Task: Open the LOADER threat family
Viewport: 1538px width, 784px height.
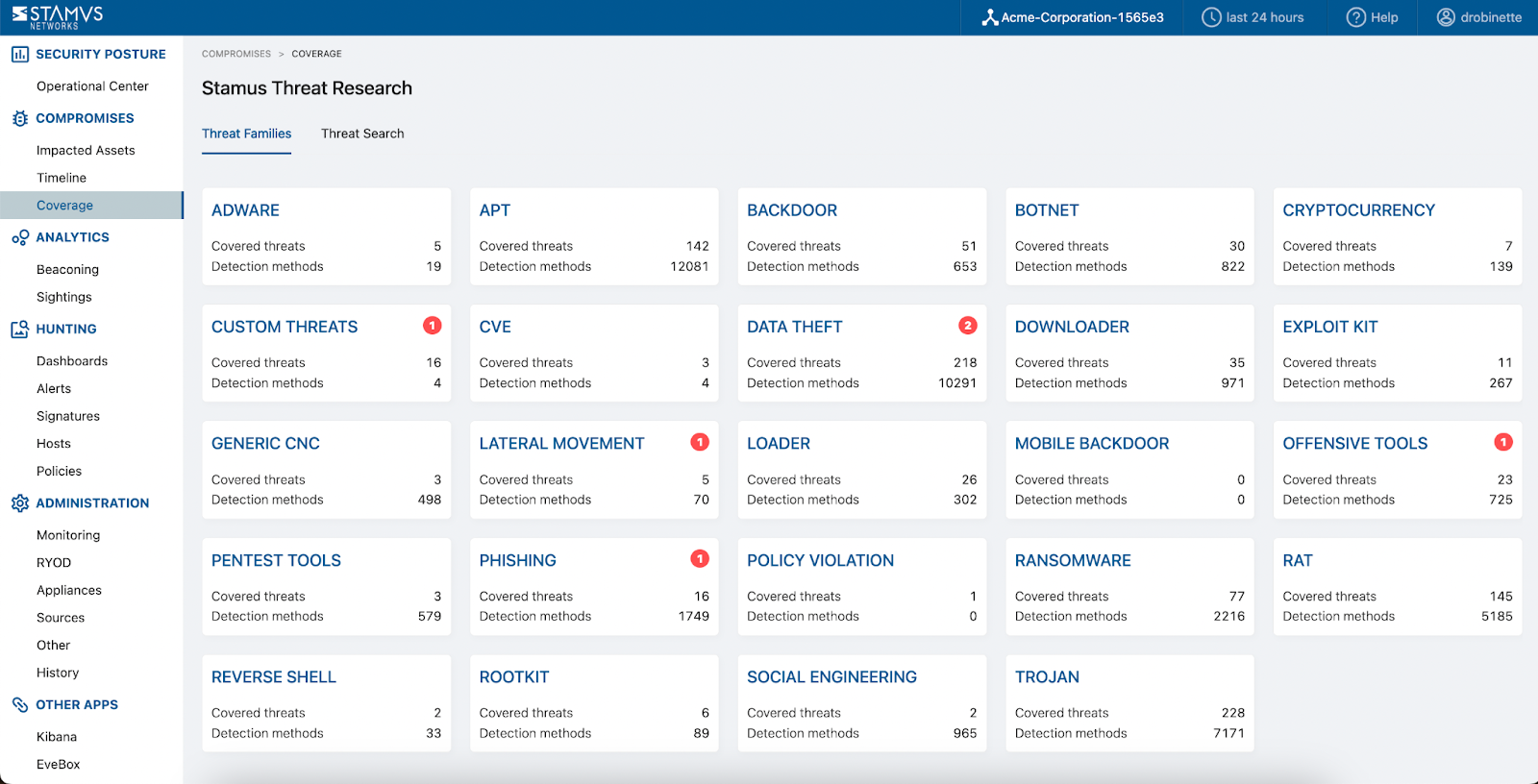Action: pyautogui.click(x=862, y=470)
